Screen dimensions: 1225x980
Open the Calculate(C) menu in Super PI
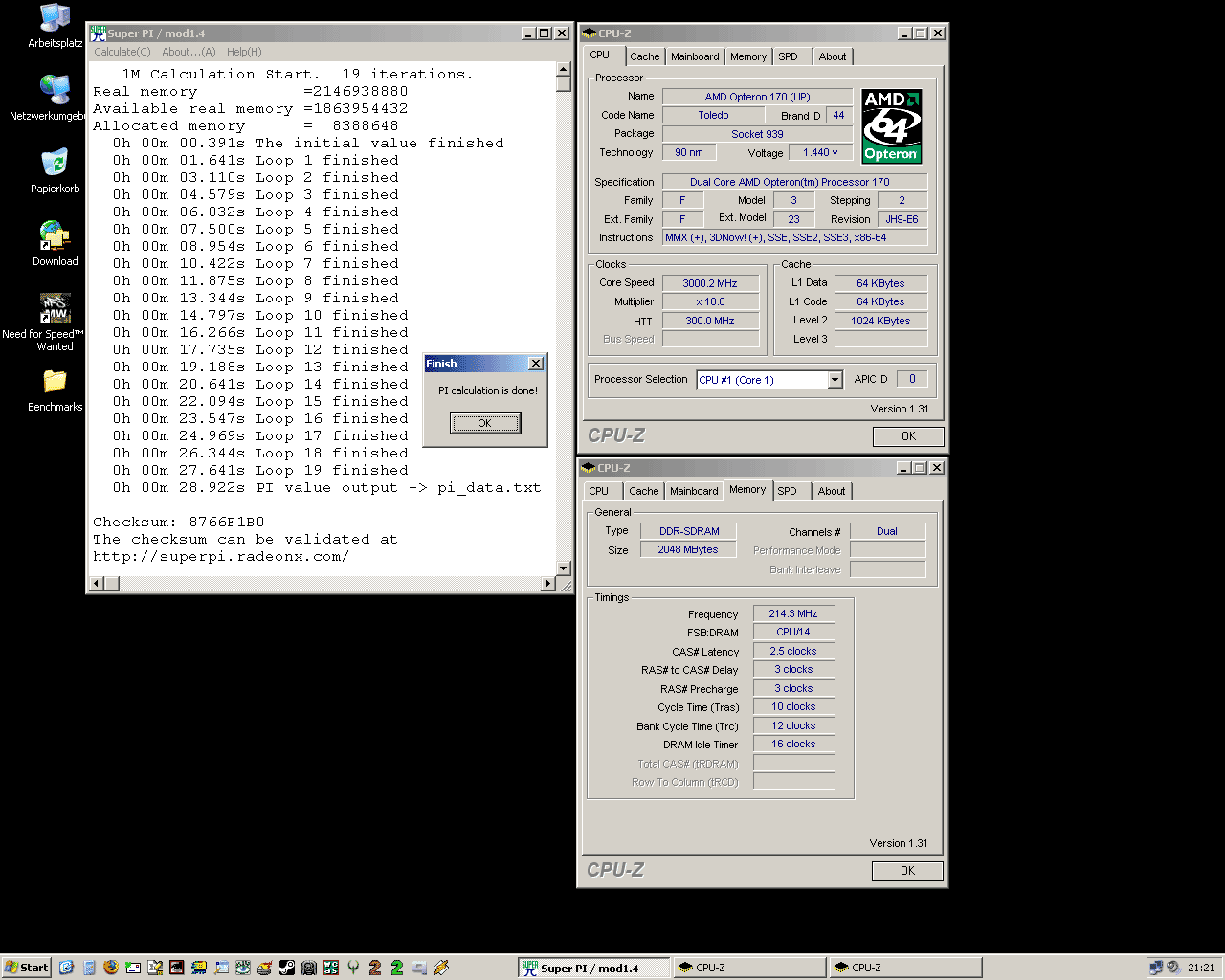point(122,52)
